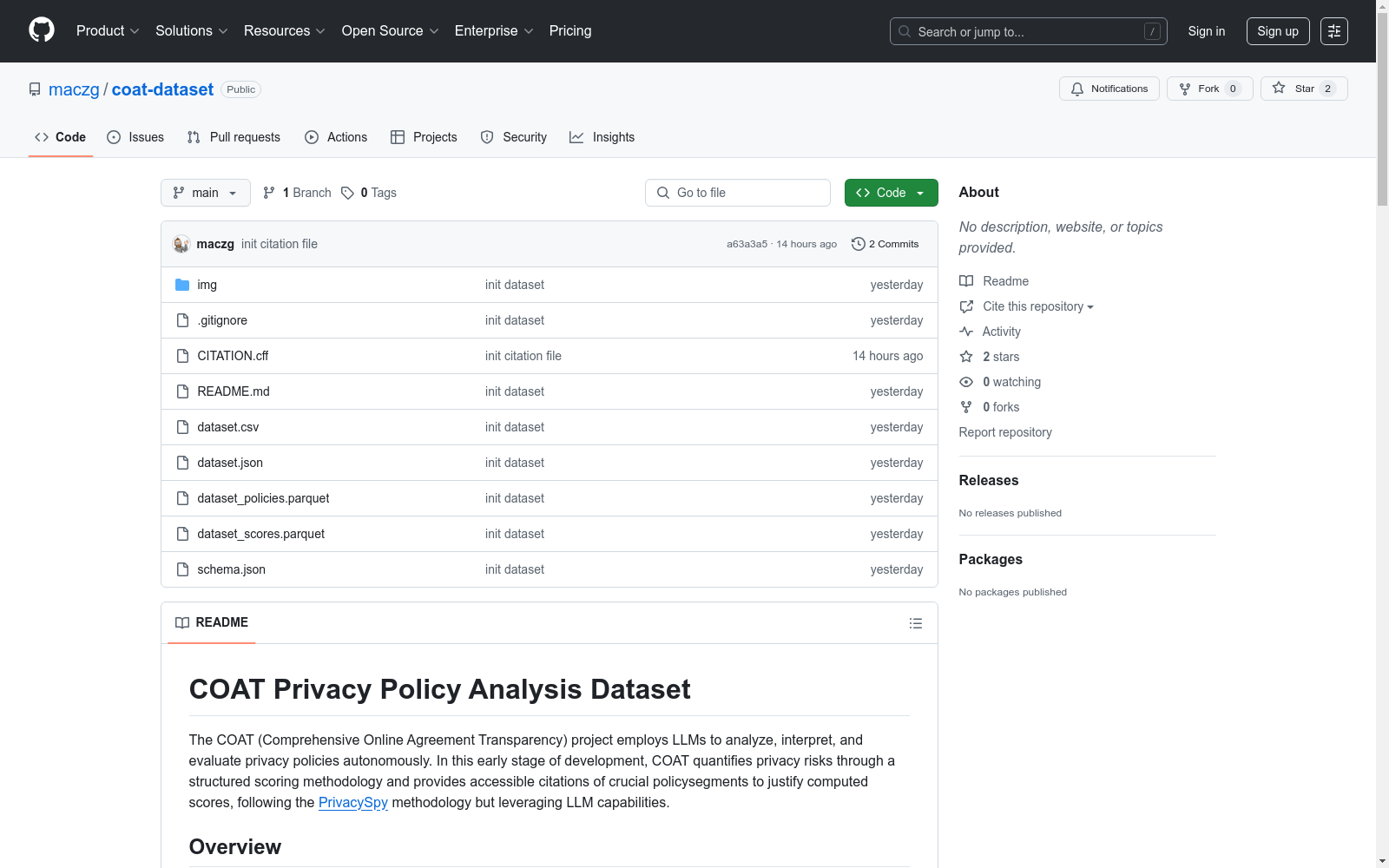Click the fork icon beside 0 forks
Viewport: 1389px width, 868px height.
966,407
